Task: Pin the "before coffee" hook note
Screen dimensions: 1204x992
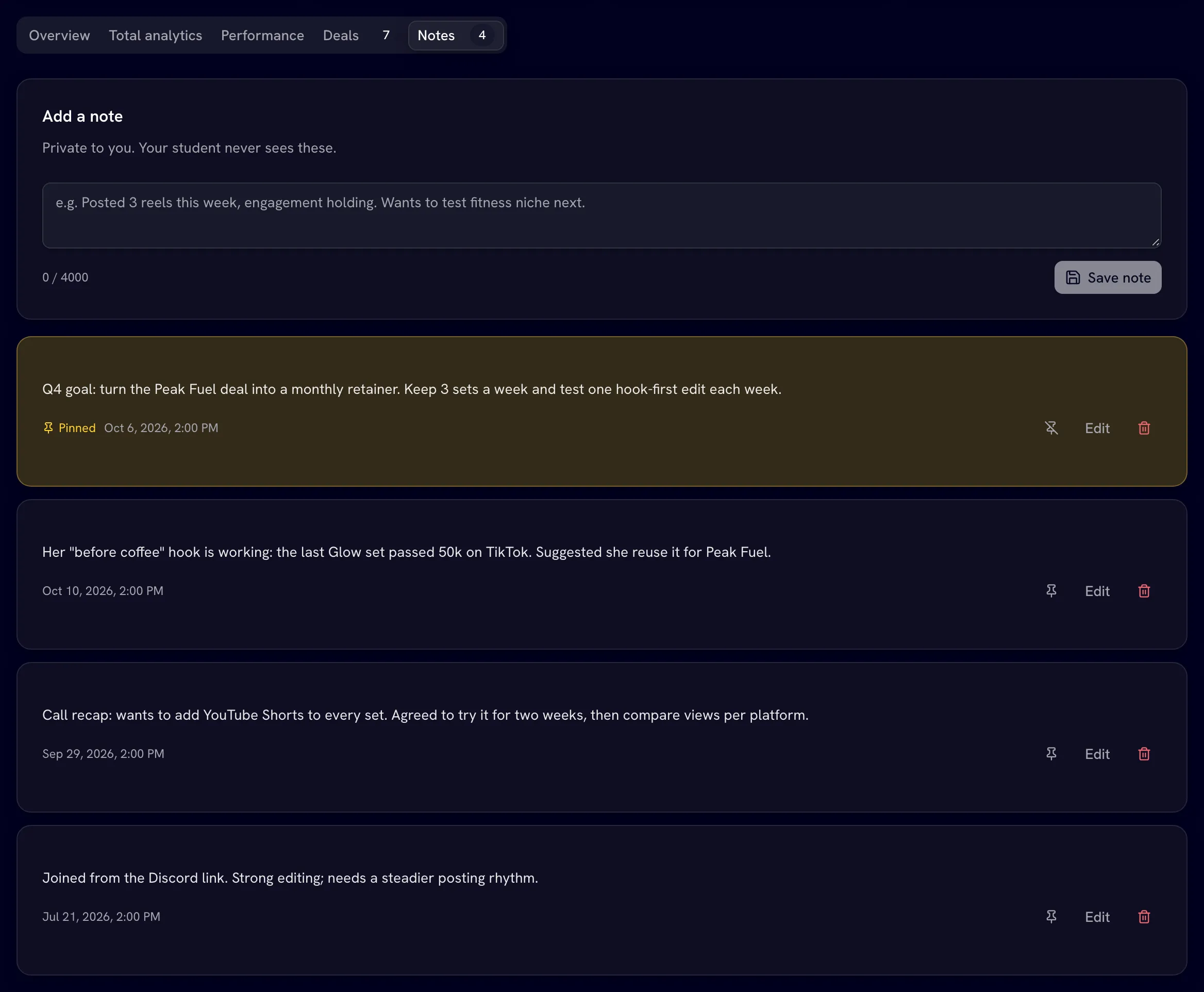Action: click(x=1051, y=591)
